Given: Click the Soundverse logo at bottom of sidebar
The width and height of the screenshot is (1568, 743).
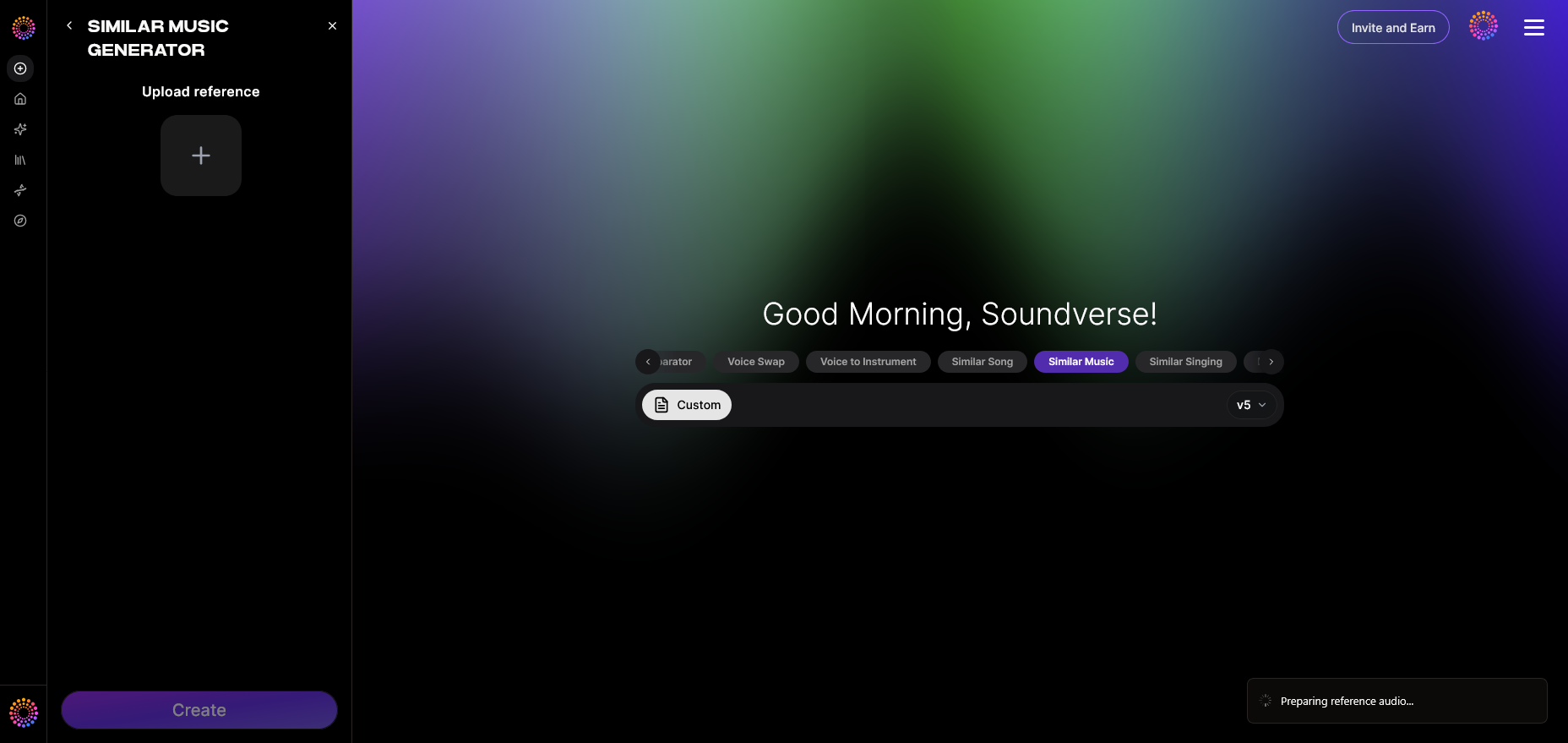Looking at the screenshot, I should pyautogui.click(x=24, y=713).
